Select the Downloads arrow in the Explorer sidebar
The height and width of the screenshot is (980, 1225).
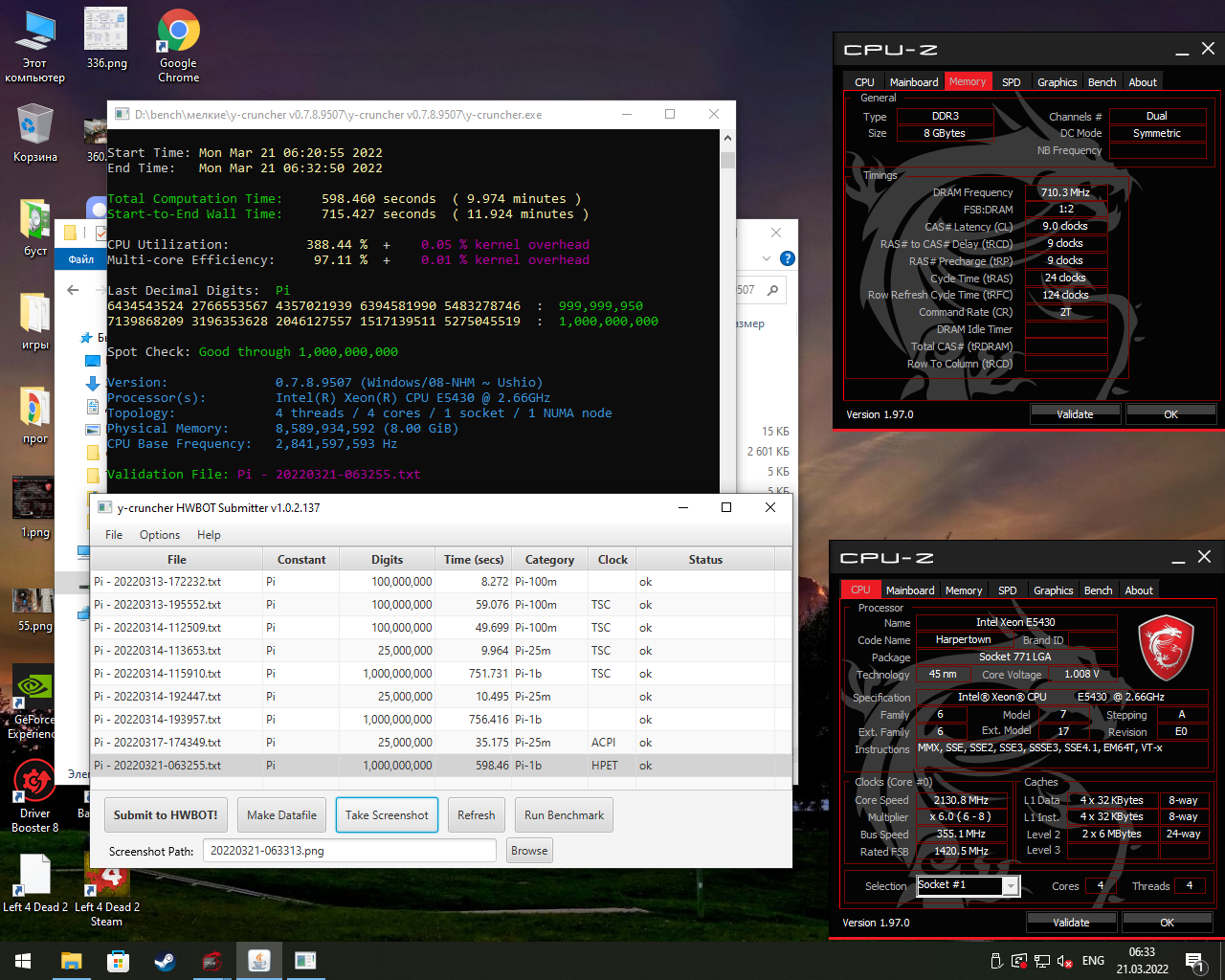tap(93, 383)
